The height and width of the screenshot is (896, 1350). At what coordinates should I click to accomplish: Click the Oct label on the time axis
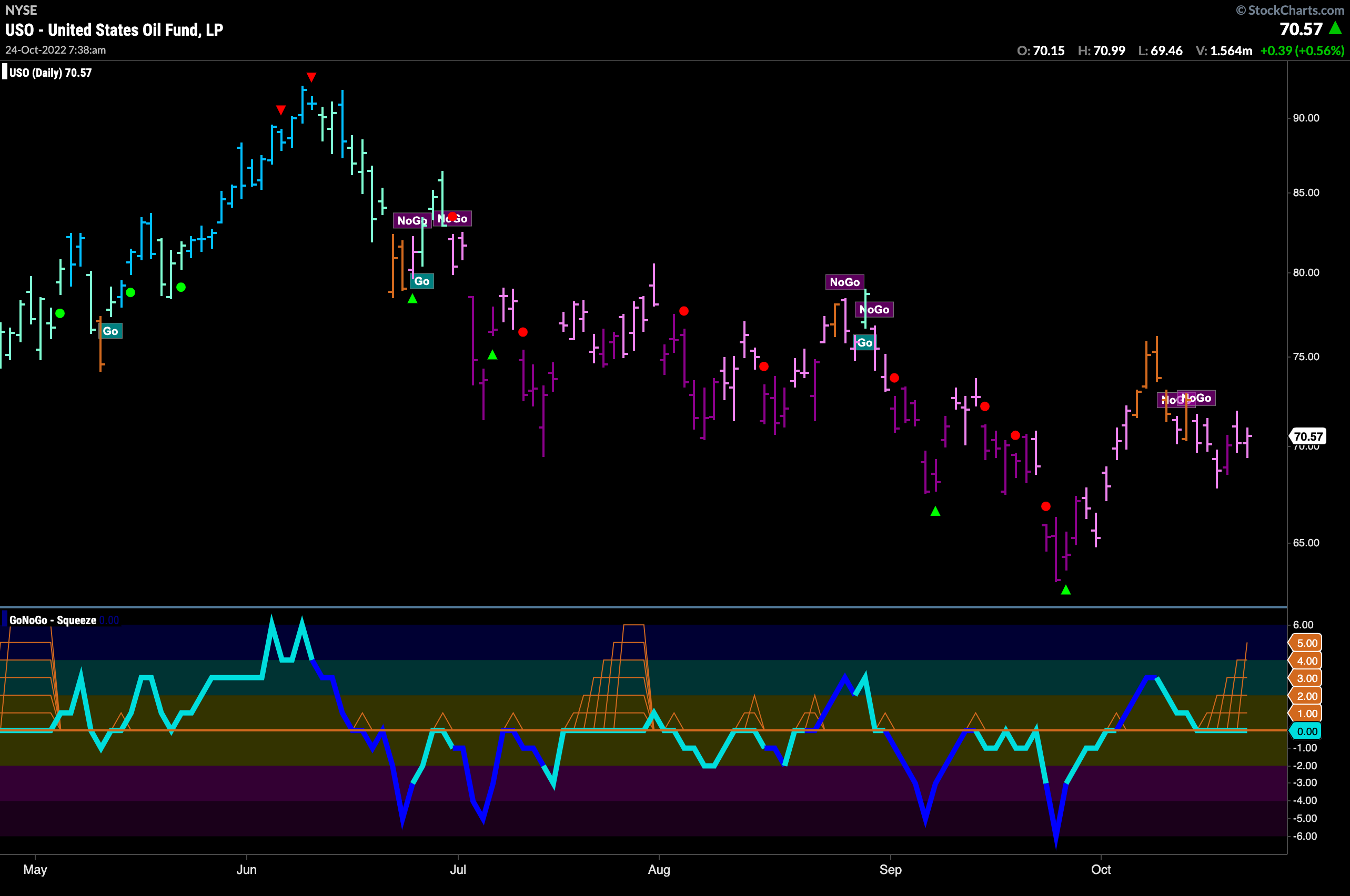click(x=1101, y=870)
